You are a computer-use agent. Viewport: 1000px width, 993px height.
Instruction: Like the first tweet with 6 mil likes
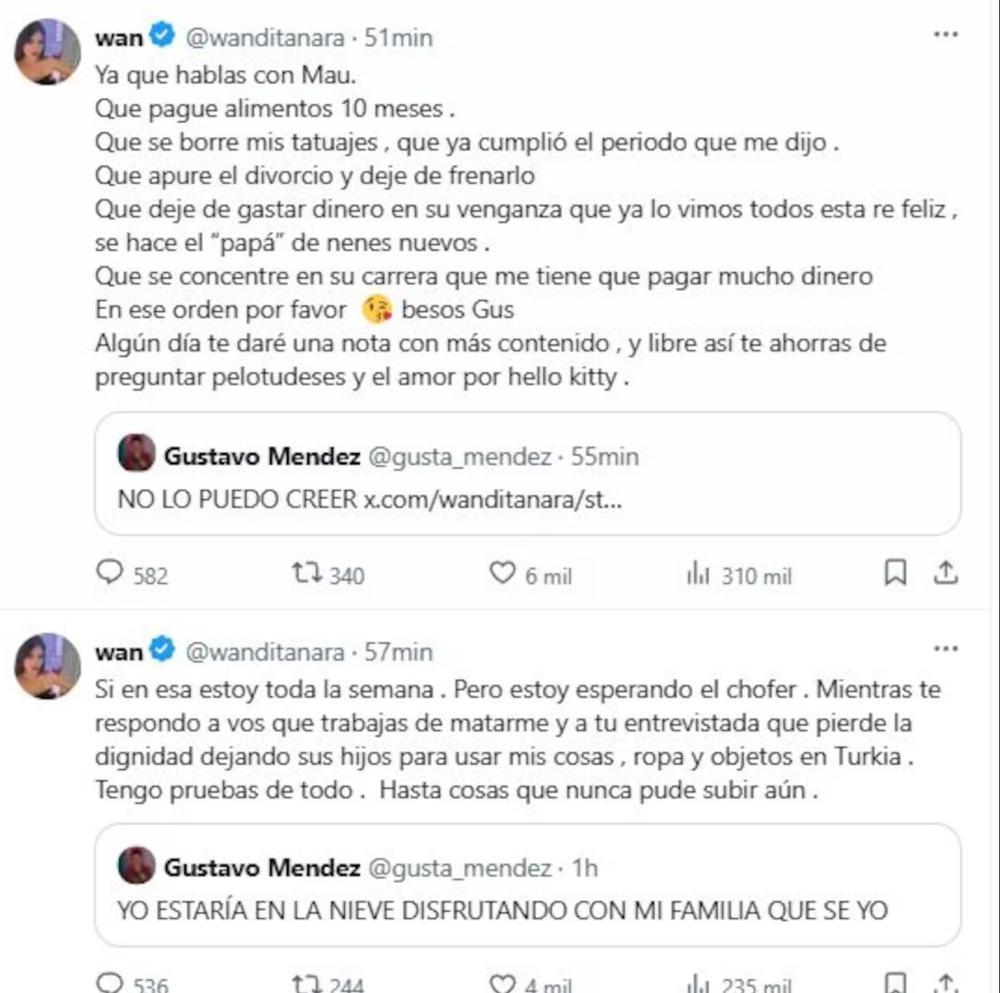(501, 573)
